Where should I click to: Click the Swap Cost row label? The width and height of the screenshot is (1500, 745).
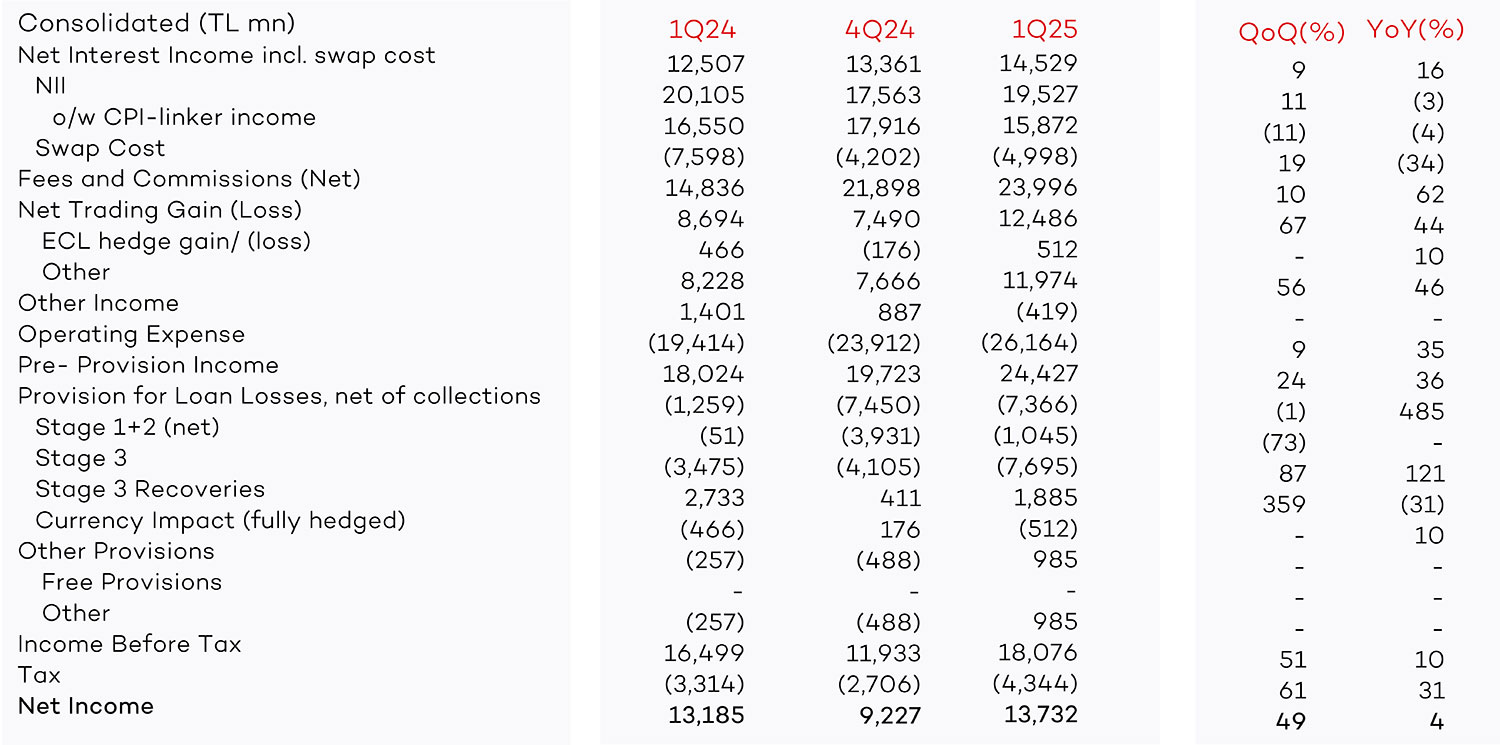[x=100, y=148]
